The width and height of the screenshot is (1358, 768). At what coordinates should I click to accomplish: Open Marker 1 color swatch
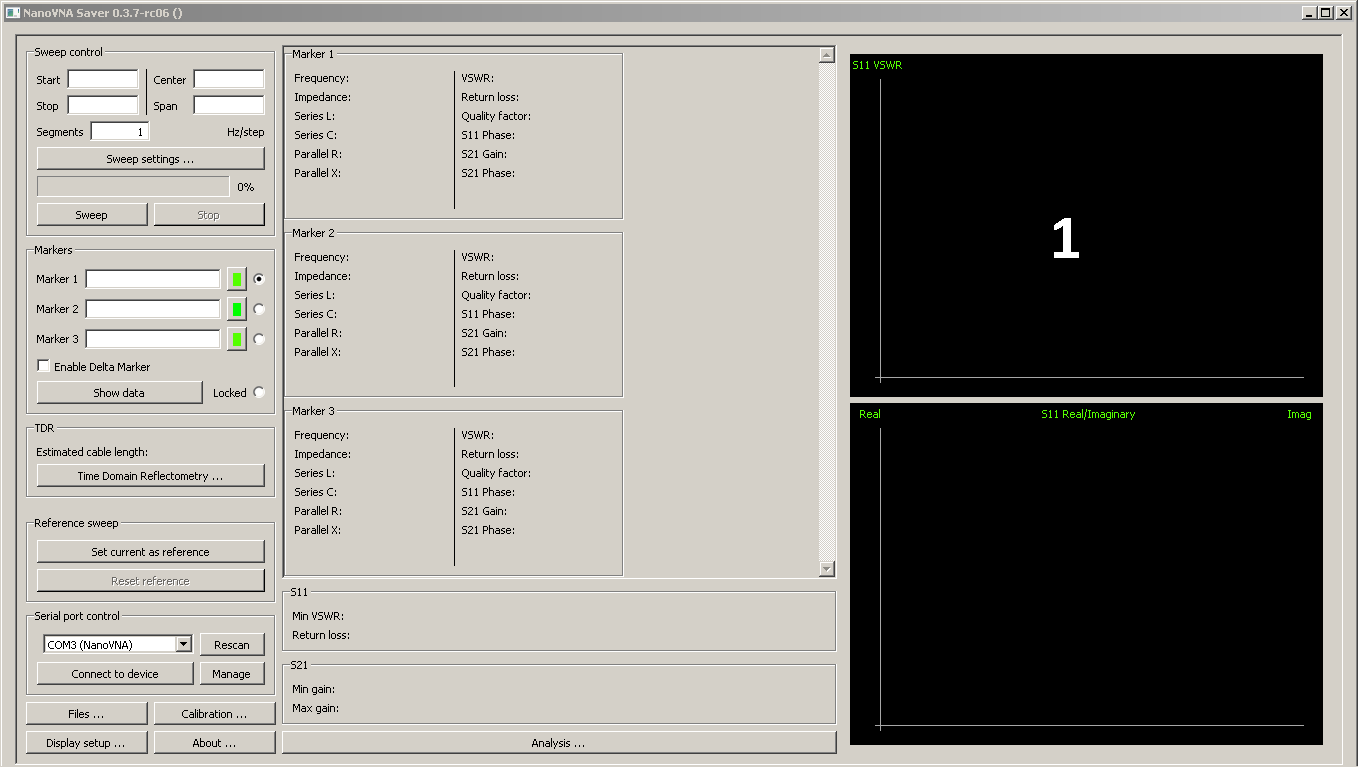[x=237, y=278]
